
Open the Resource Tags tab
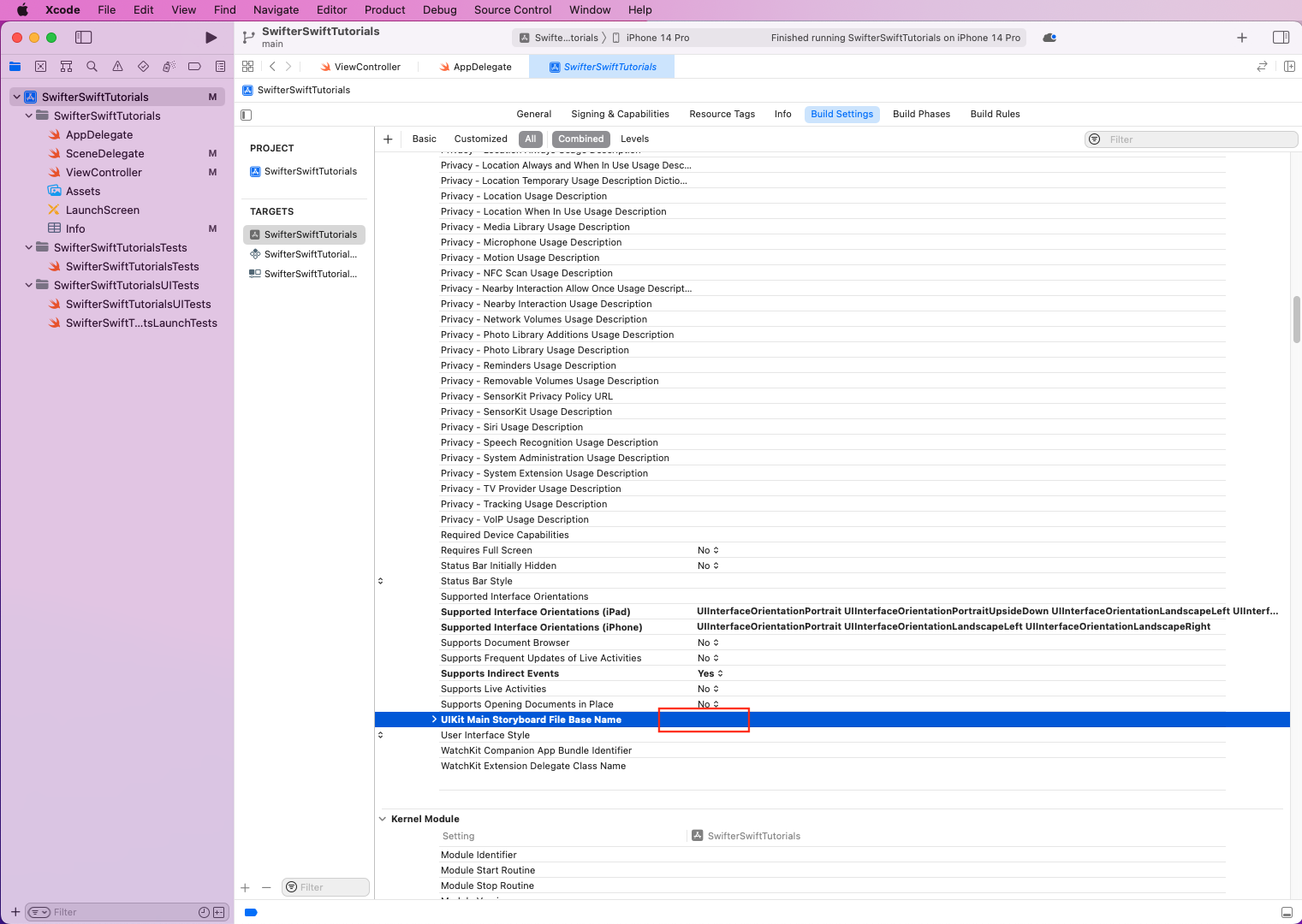click(x=722, y=114)
